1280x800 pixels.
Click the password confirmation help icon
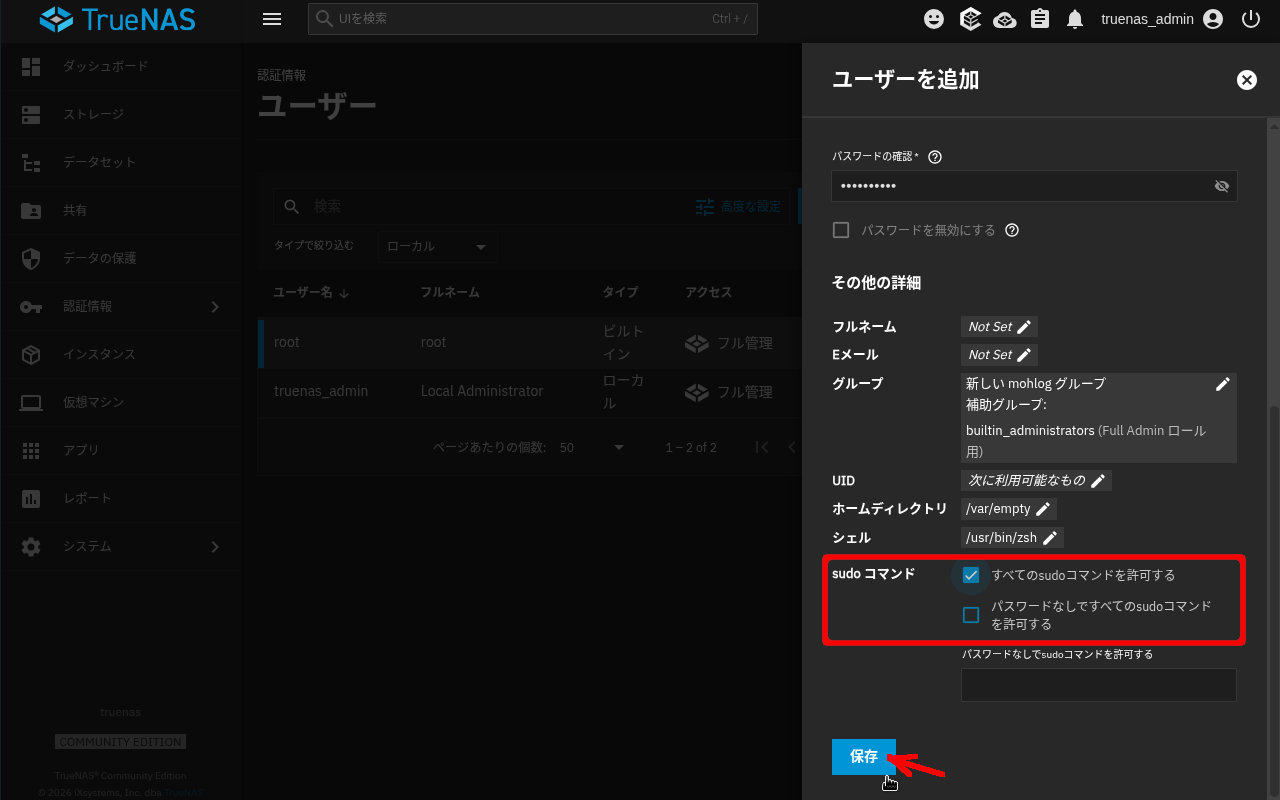click(935, 157)
